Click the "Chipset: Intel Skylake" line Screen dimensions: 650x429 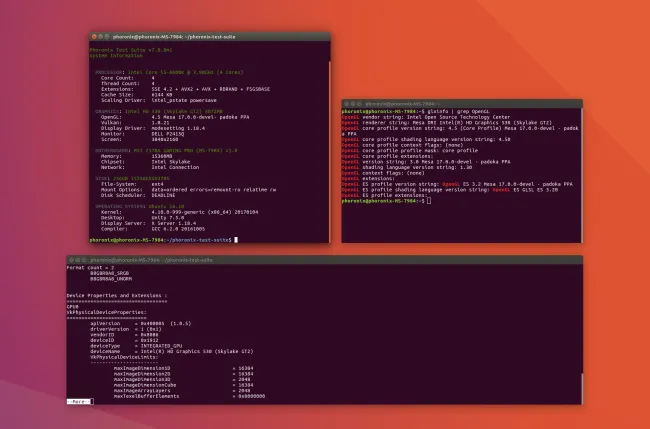[x=146, y=162]
